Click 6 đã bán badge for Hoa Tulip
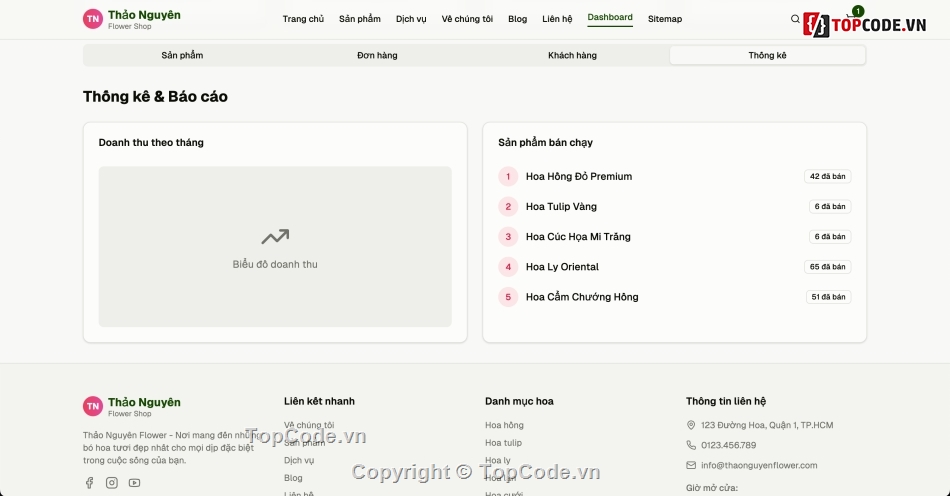This screenshot has height=496, width=950. coord(830,207)
